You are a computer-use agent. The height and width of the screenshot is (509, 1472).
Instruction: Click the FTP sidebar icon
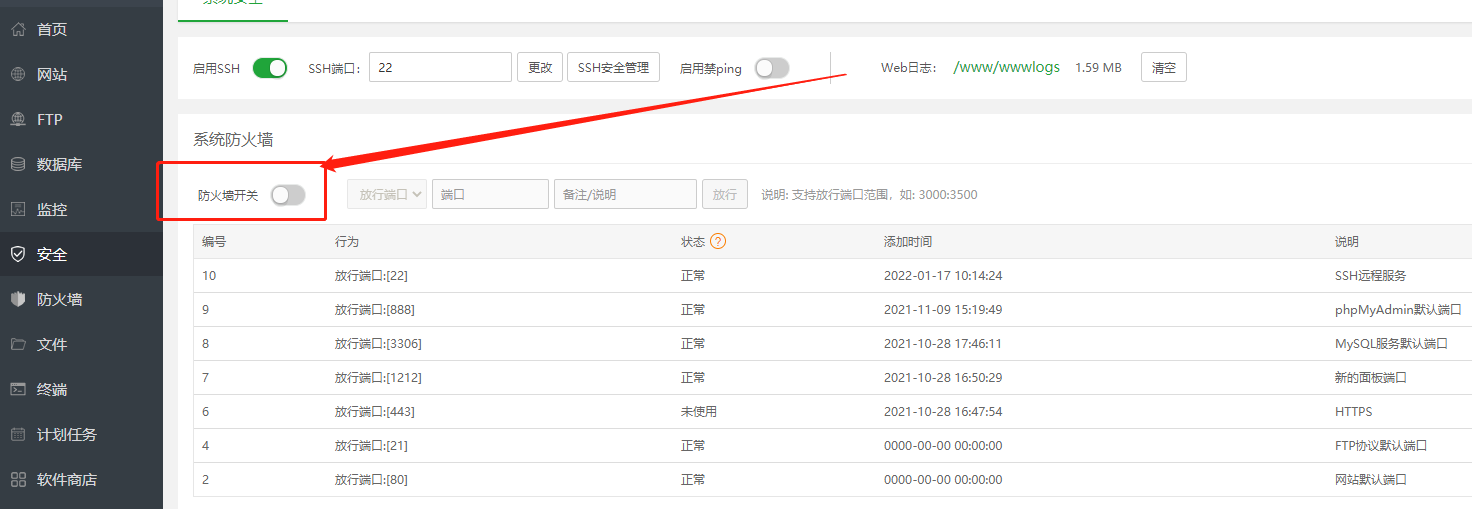[18, 119]
